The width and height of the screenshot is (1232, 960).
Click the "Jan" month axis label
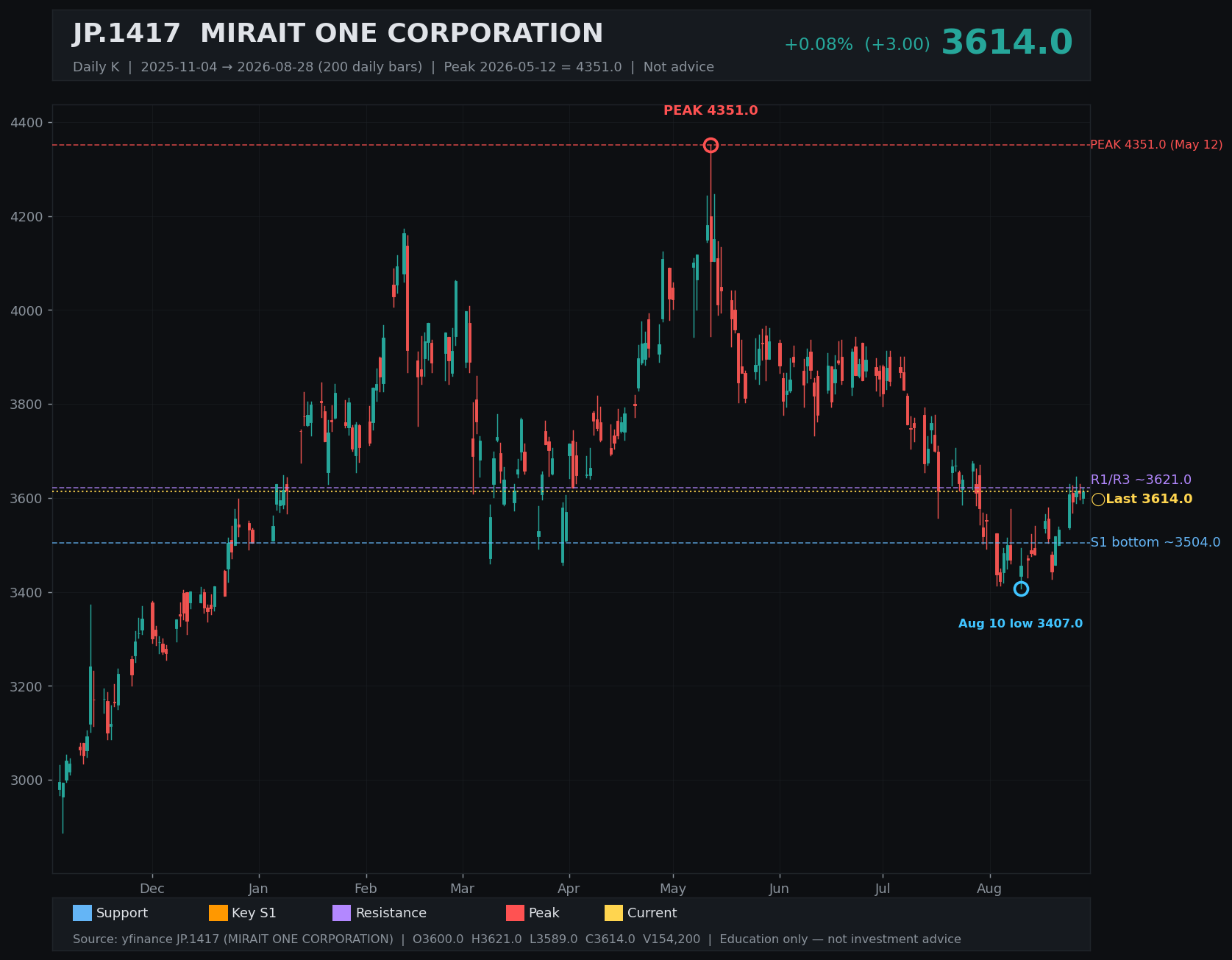coord(258,889)
